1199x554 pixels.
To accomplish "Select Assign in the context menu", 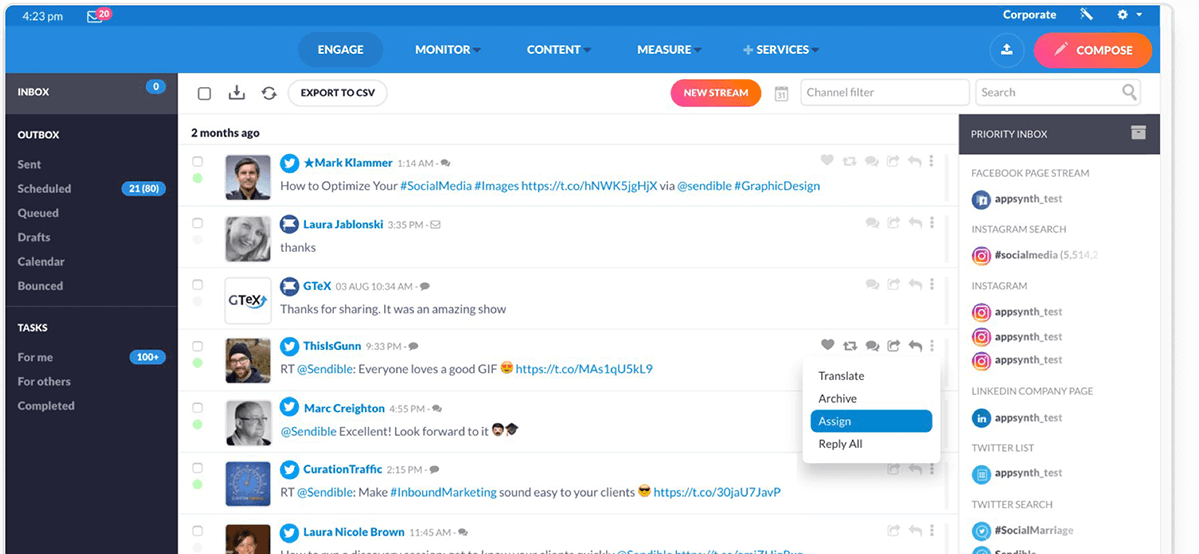I will (x=871, y=421).
